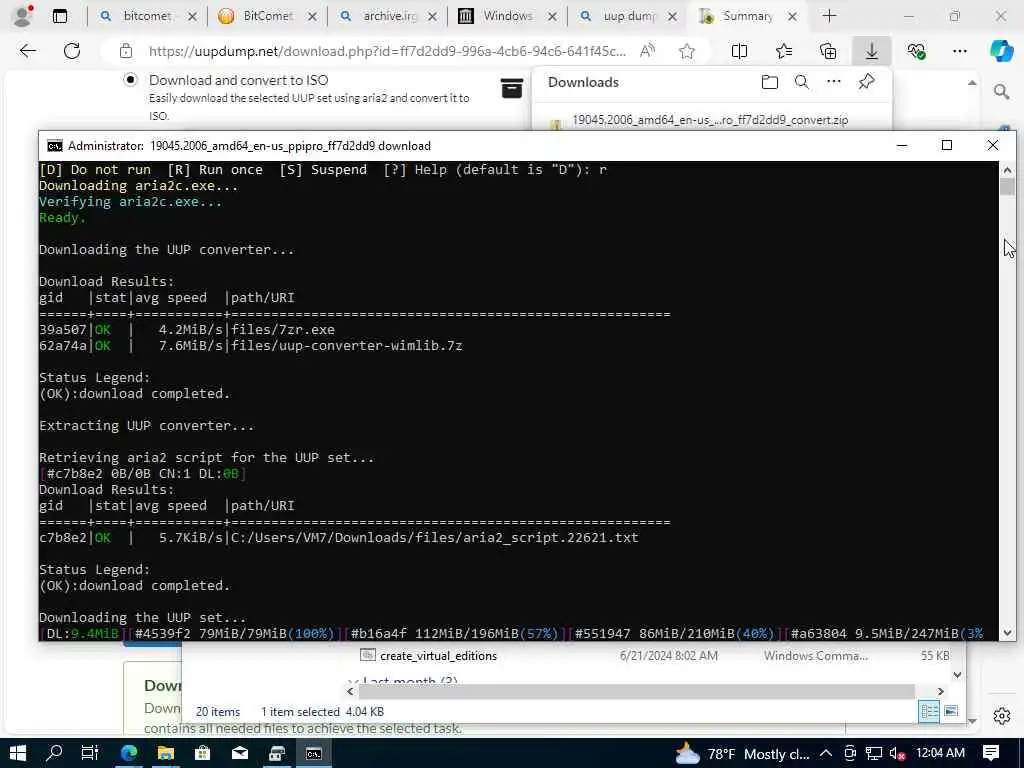Screen dimensions: 1024x768
Task: Toggle the Downloads toolbar button
Action: (872, 51)
